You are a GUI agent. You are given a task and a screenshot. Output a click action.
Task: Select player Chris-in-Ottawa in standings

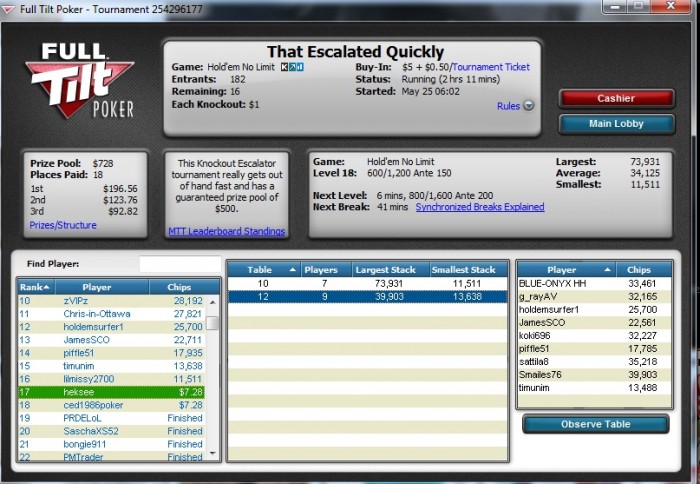pyautogui.click(x=112, y=314)
